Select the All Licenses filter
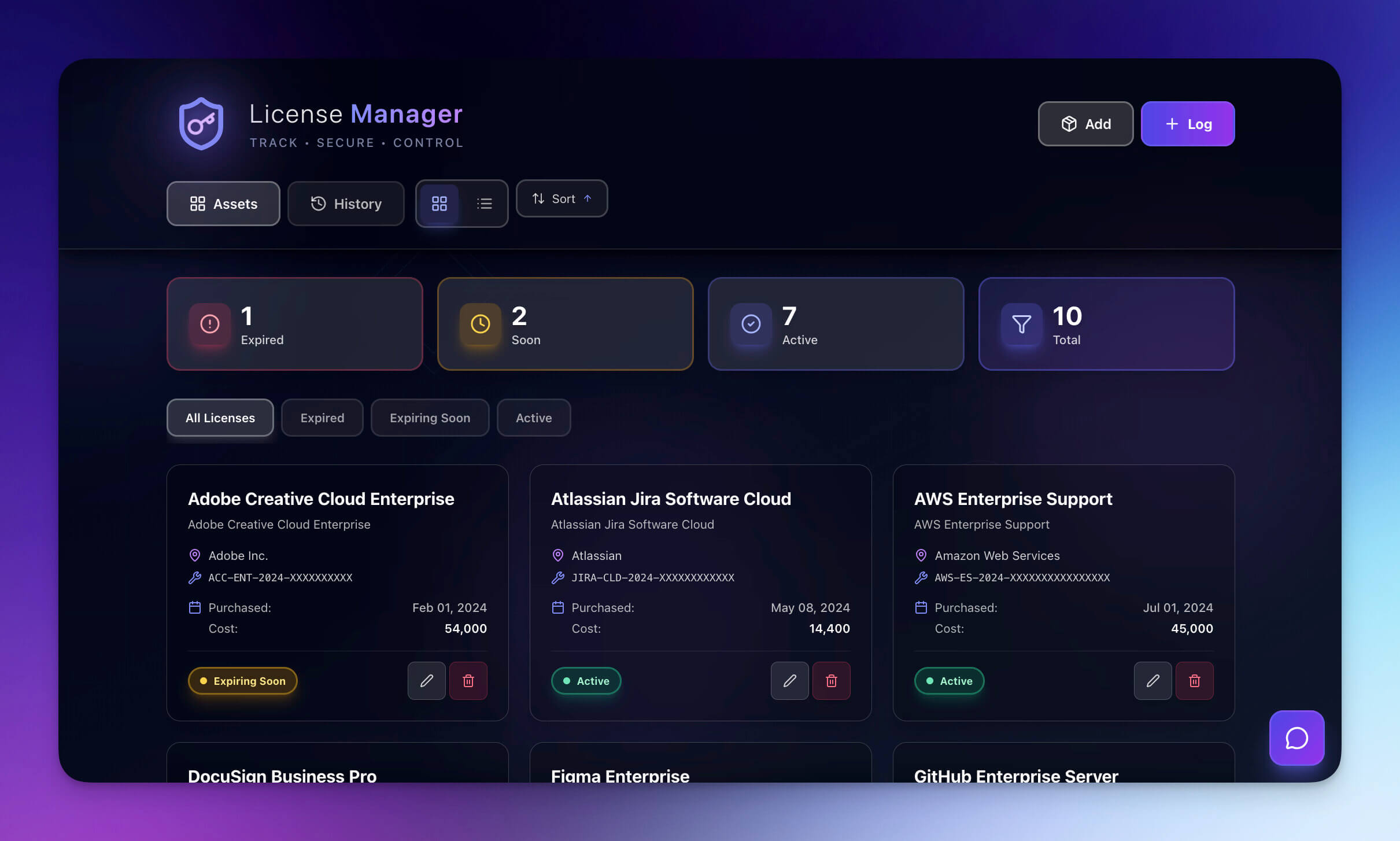1400x841 pixels. point(220,418)
